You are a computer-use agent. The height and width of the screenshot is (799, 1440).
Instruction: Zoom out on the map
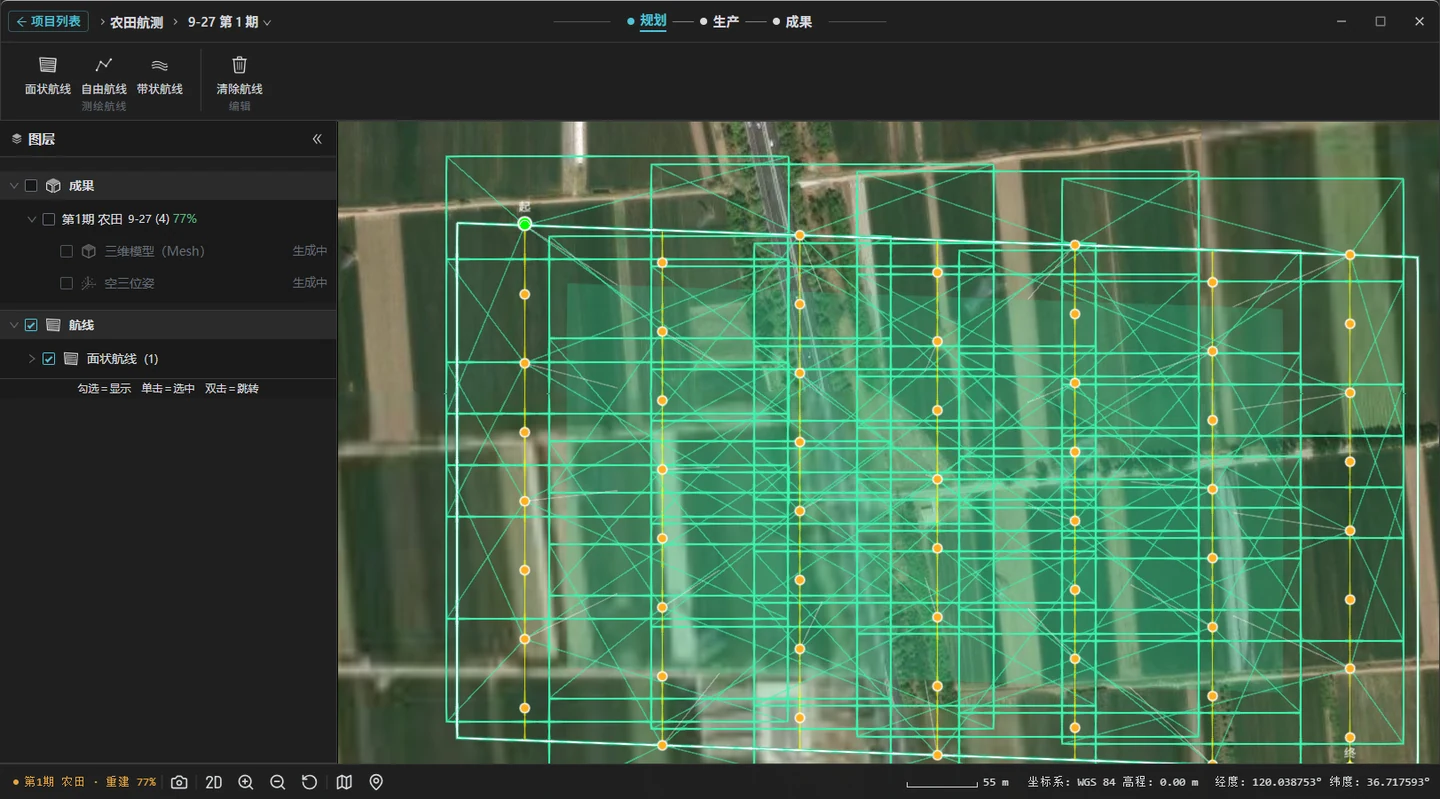pos(278,782)
